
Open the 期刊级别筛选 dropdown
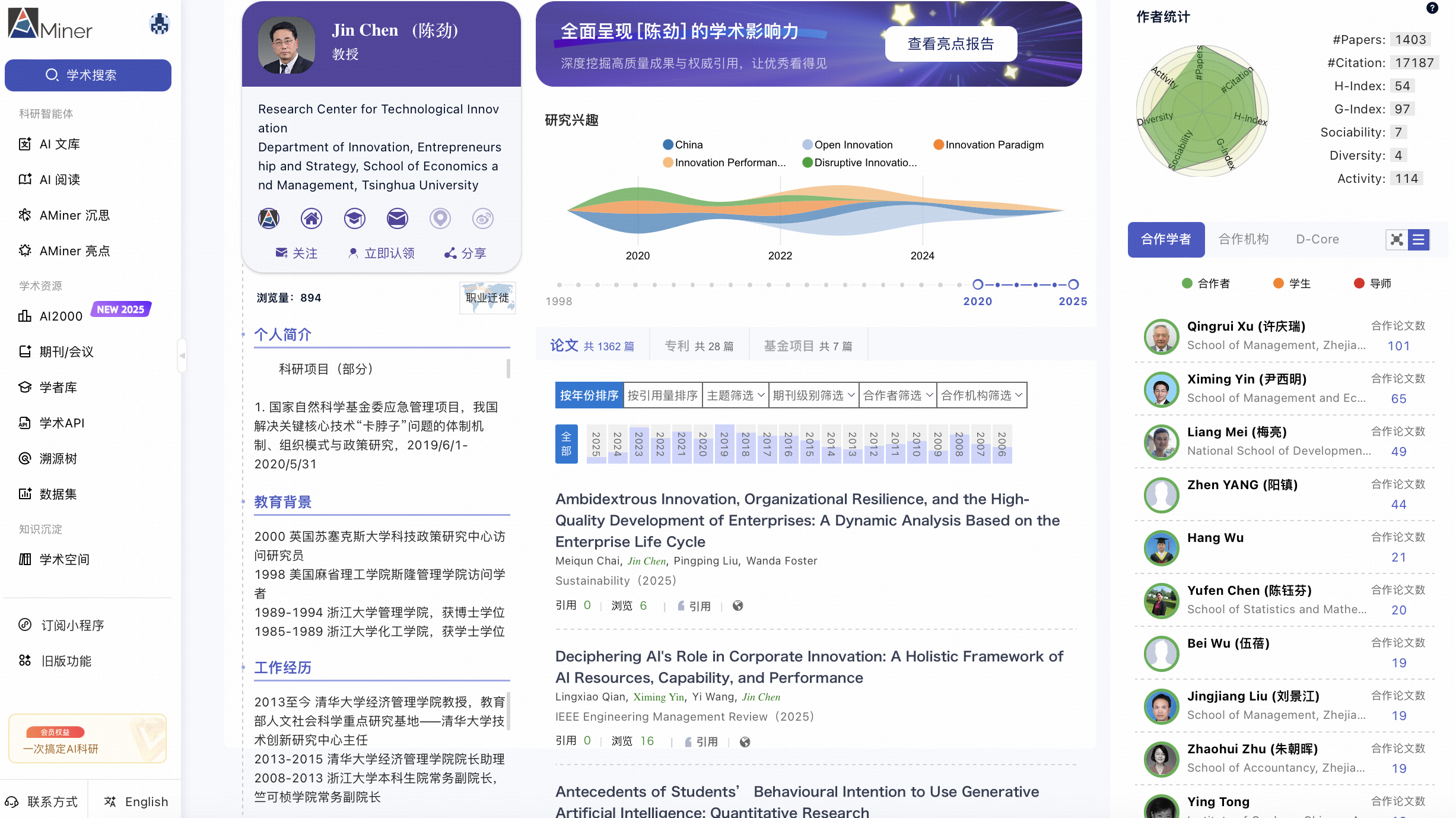[813, 395]
